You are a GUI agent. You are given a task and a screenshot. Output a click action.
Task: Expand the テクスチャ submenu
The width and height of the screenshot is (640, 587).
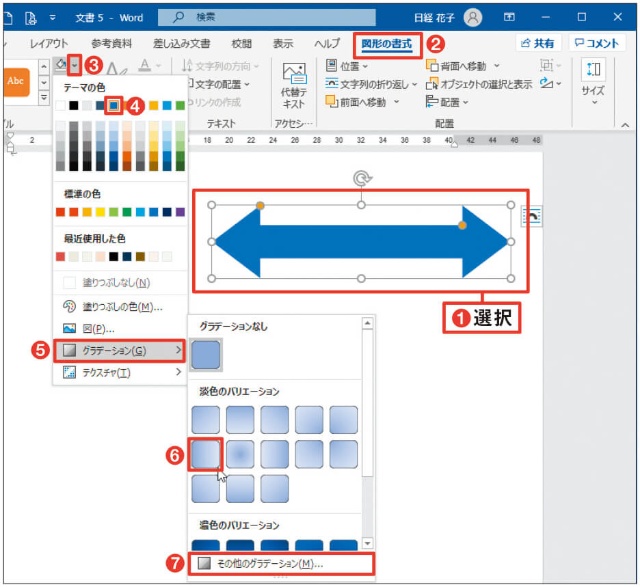(x=120, y=372)
